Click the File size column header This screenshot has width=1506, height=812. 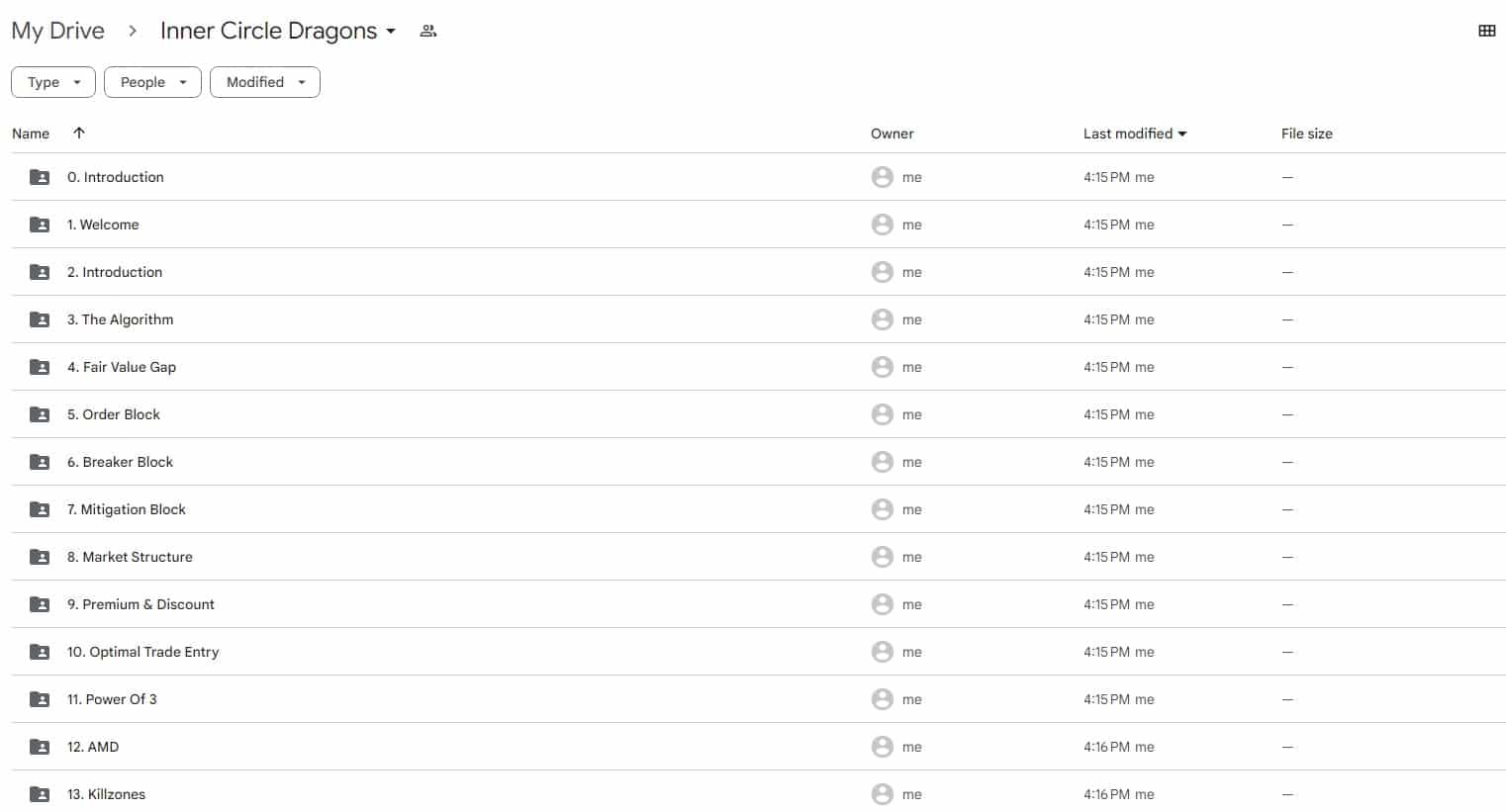tap(1306, 134)
